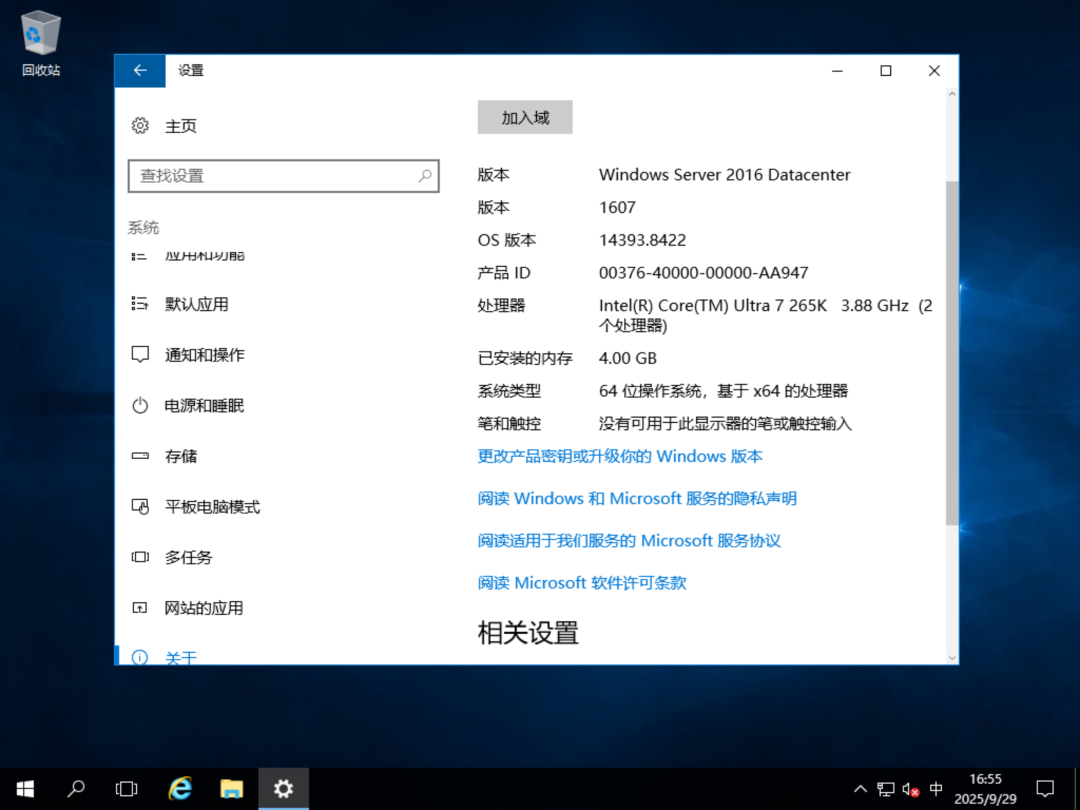Switch the 中 input method indicator

click(936, 789)
